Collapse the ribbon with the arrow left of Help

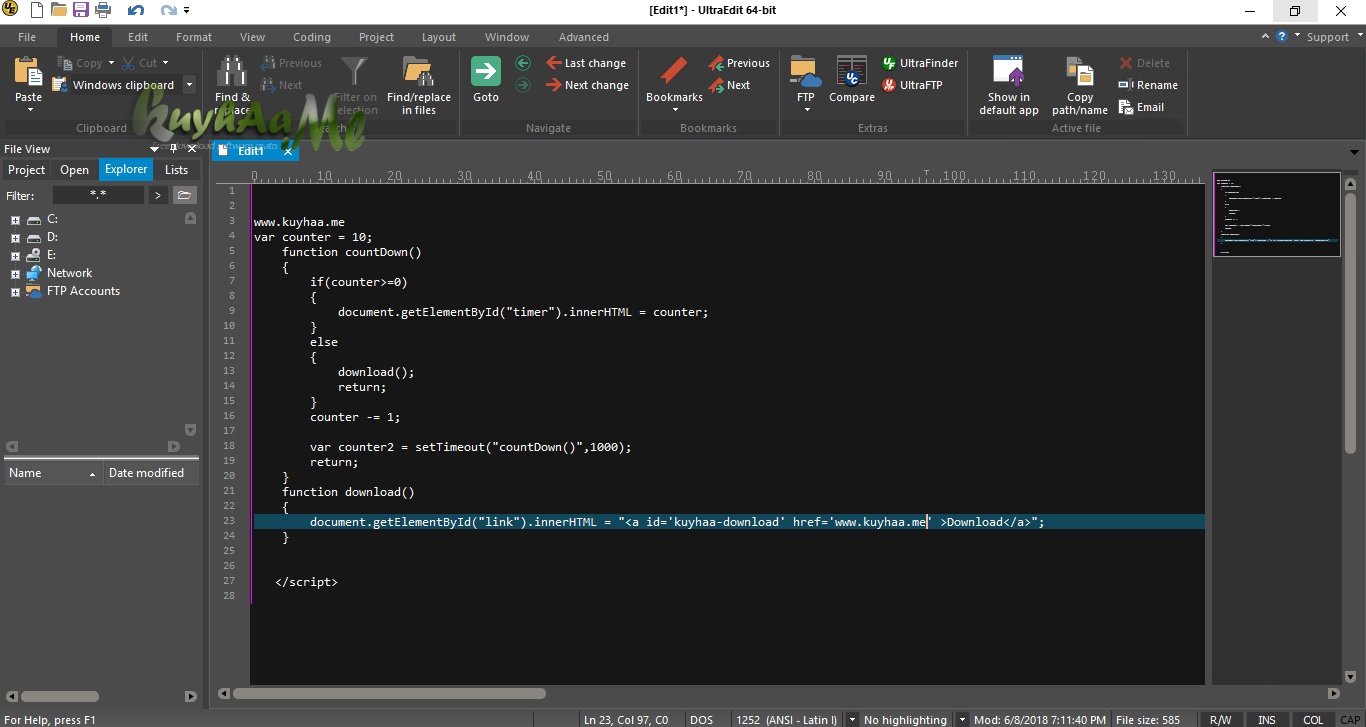pyautogui.click(x=1267, y=37)
